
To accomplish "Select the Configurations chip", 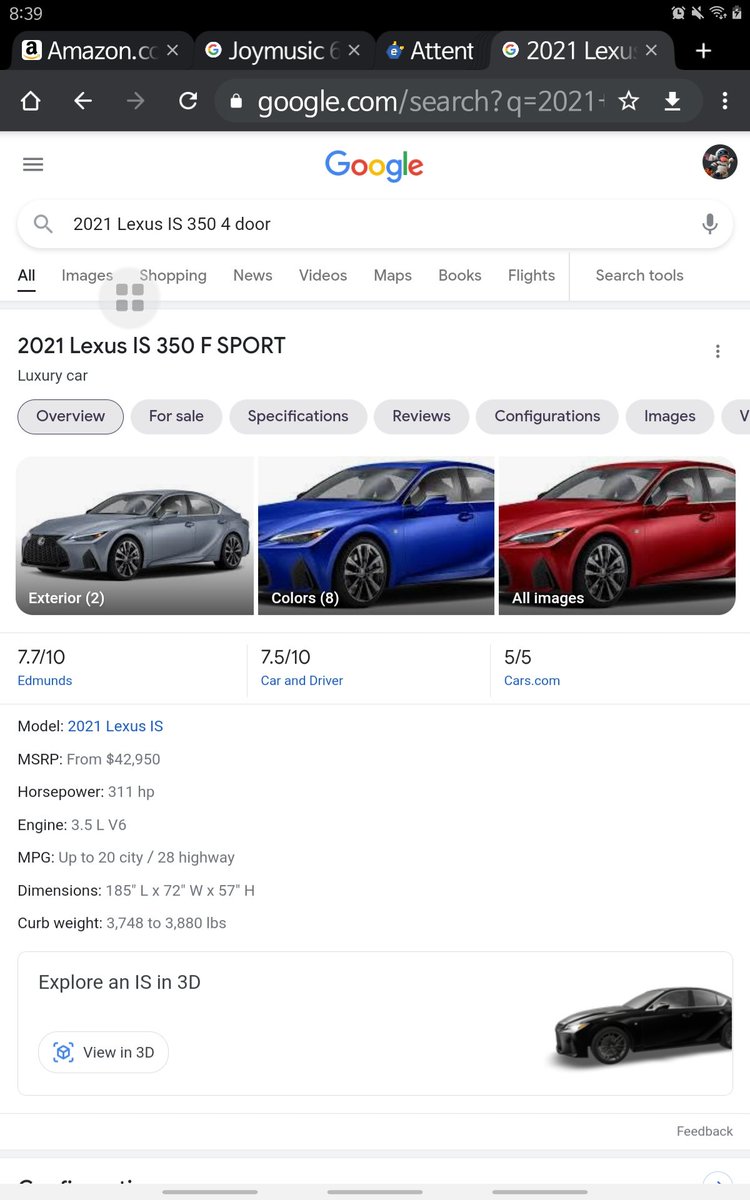I will tap(547, 416).
